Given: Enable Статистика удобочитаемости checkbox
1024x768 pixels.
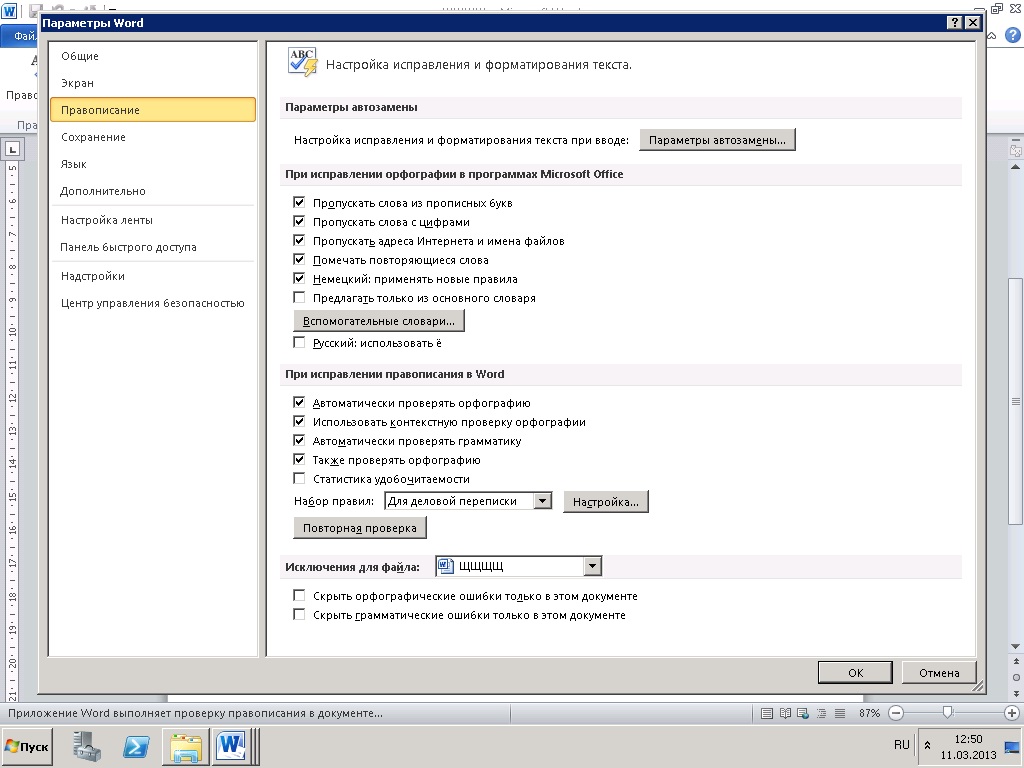Looking at the screenshot, I should pyautogui.click(x=299, y=478).
